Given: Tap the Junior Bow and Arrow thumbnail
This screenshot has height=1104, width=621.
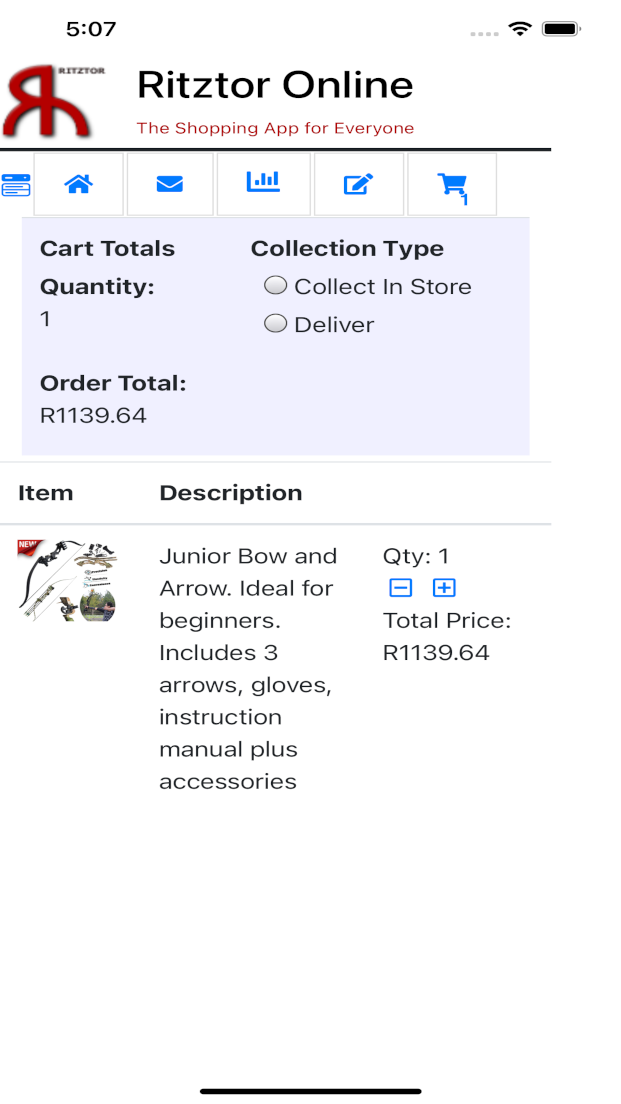Looking at the screenshot, I should (67, 580).
